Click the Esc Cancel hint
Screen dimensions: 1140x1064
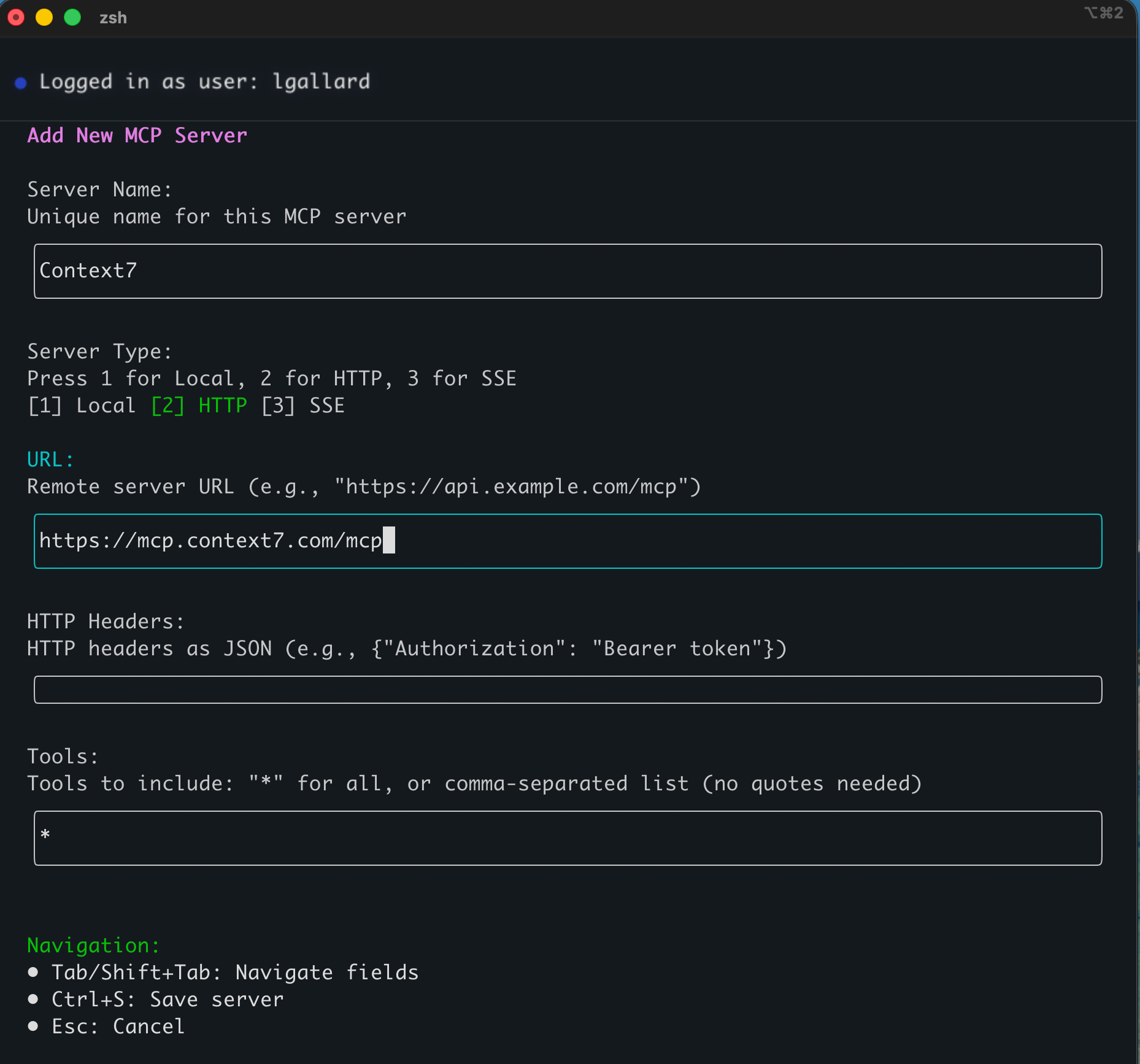pyautogui.click(x=118, y=1027)
